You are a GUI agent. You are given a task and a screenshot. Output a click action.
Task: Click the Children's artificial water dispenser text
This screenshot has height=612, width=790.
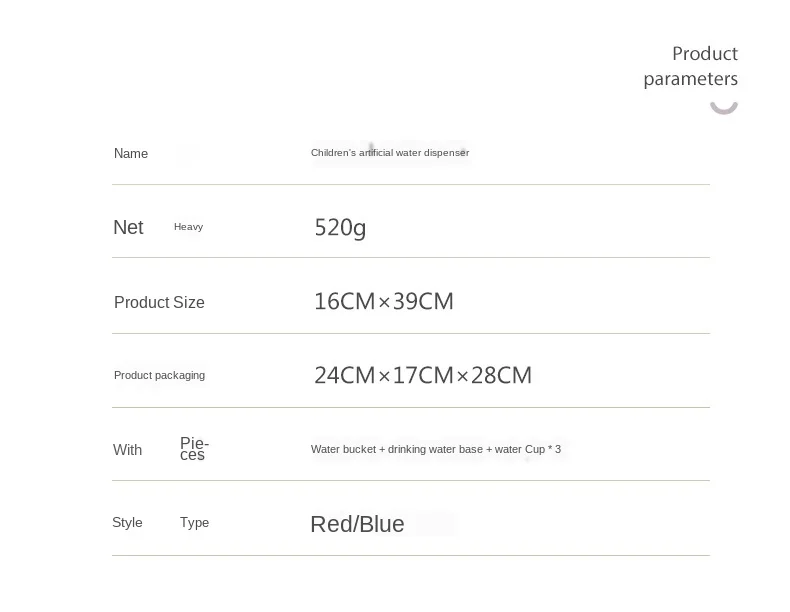point(389,153)
